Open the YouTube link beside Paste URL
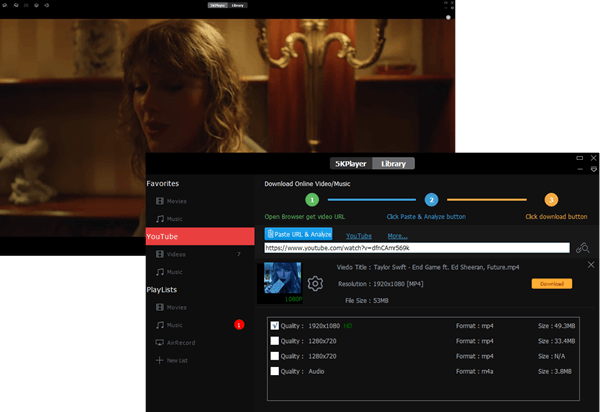 pos(359,236)
